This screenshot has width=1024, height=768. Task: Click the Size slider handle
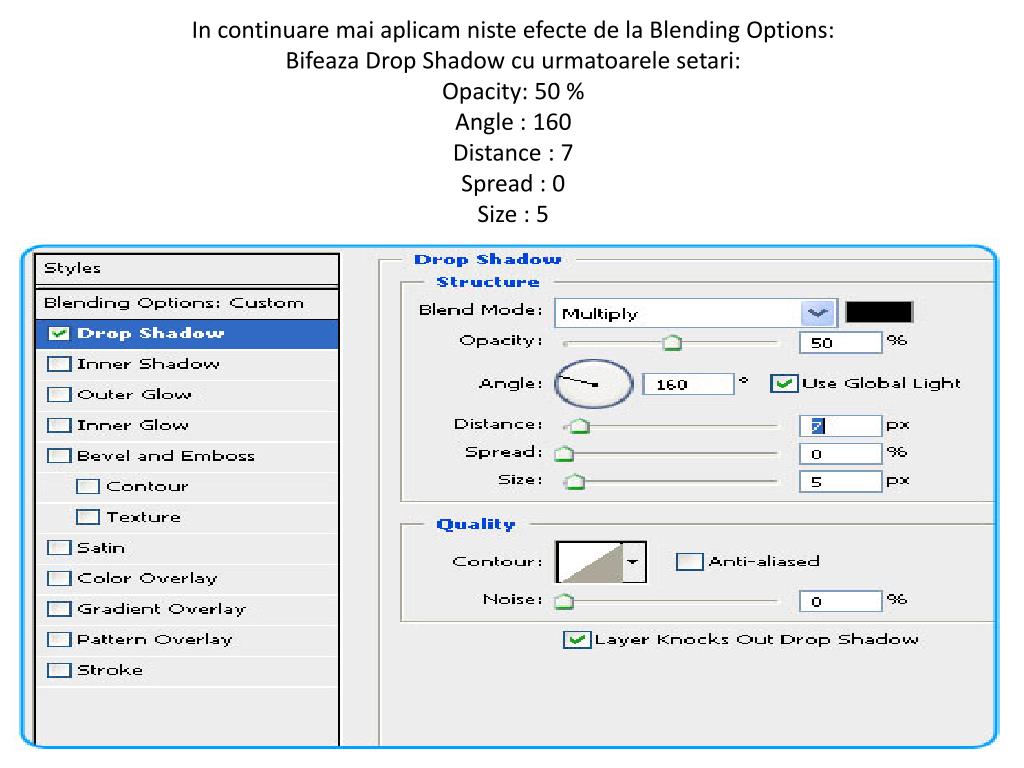(575, 482)
